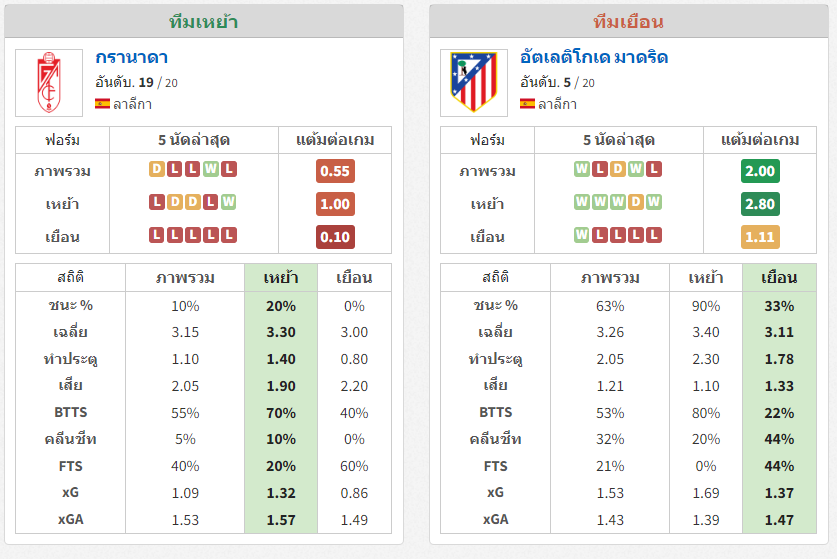This screenshot has width=837, height=559.
Task: Click the green 2.80 points-per-game badge
Action: 760,204
